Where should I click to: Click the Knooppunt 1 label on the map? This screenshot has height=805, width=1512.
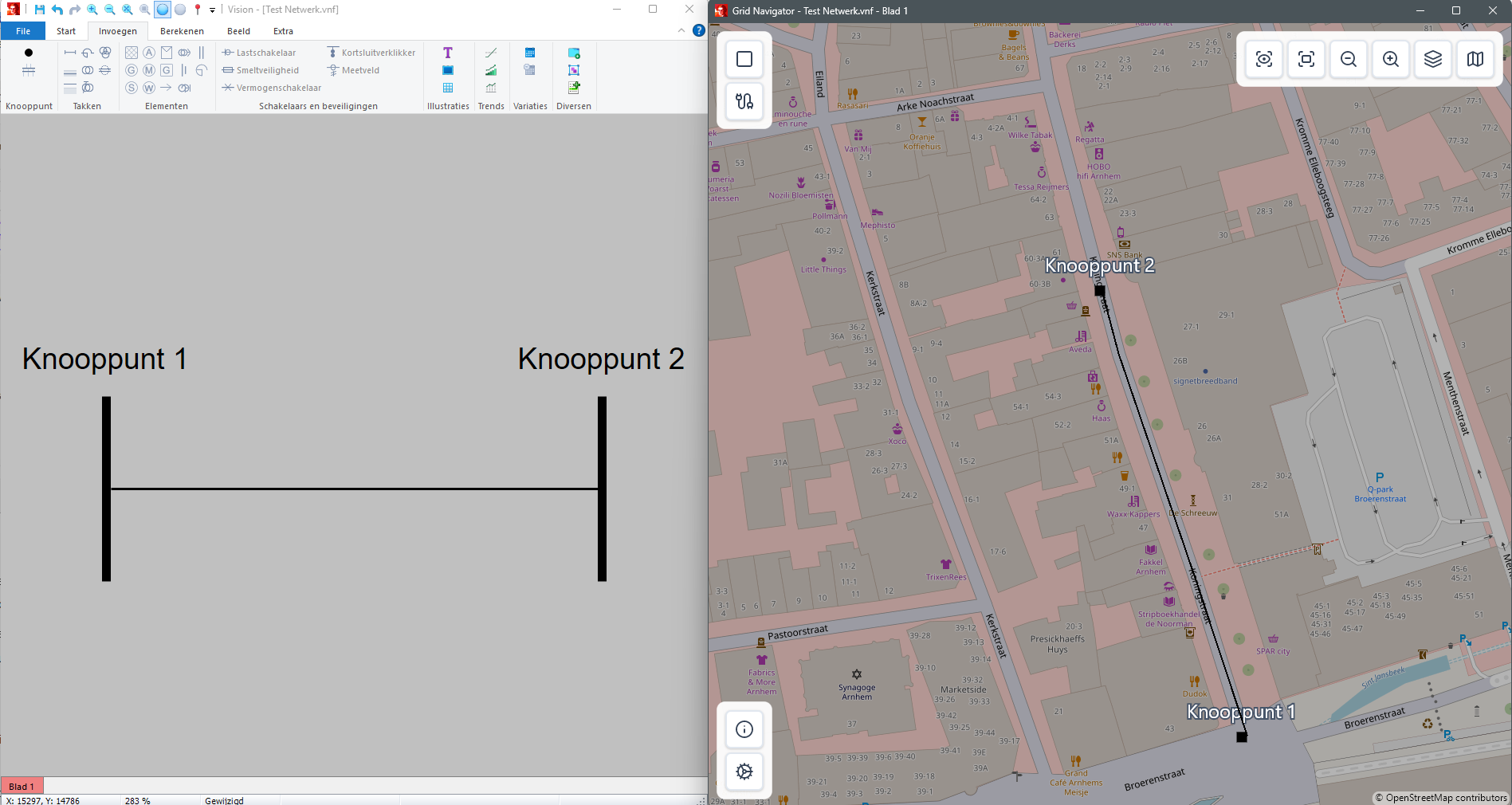[1241, 712]
